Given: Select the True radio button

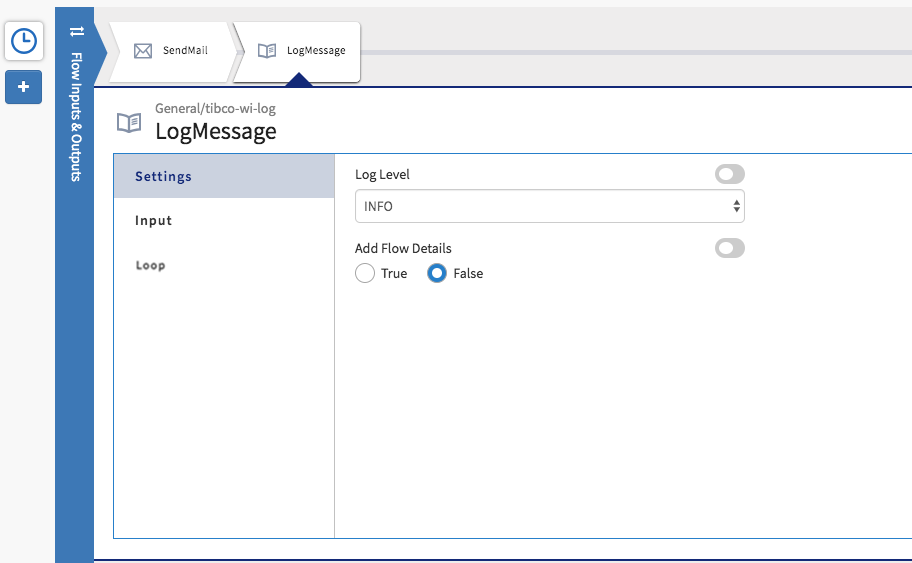Looking at the screenshot, I should click(365, 273).
